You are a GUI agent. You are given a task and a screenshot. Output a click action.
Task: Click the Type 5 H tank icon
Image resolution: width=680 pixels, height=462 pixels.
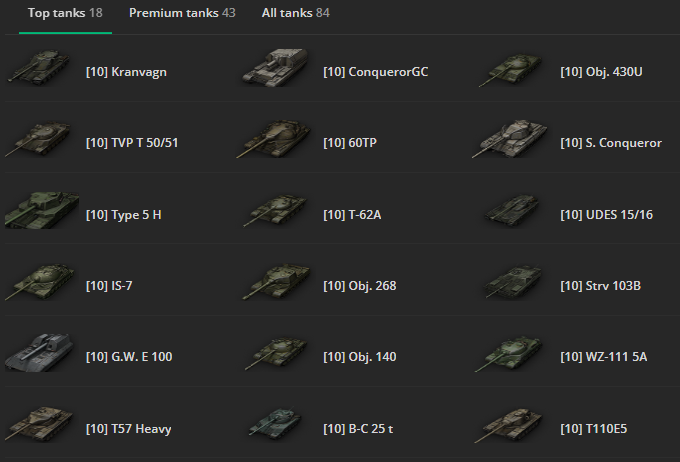42,210
